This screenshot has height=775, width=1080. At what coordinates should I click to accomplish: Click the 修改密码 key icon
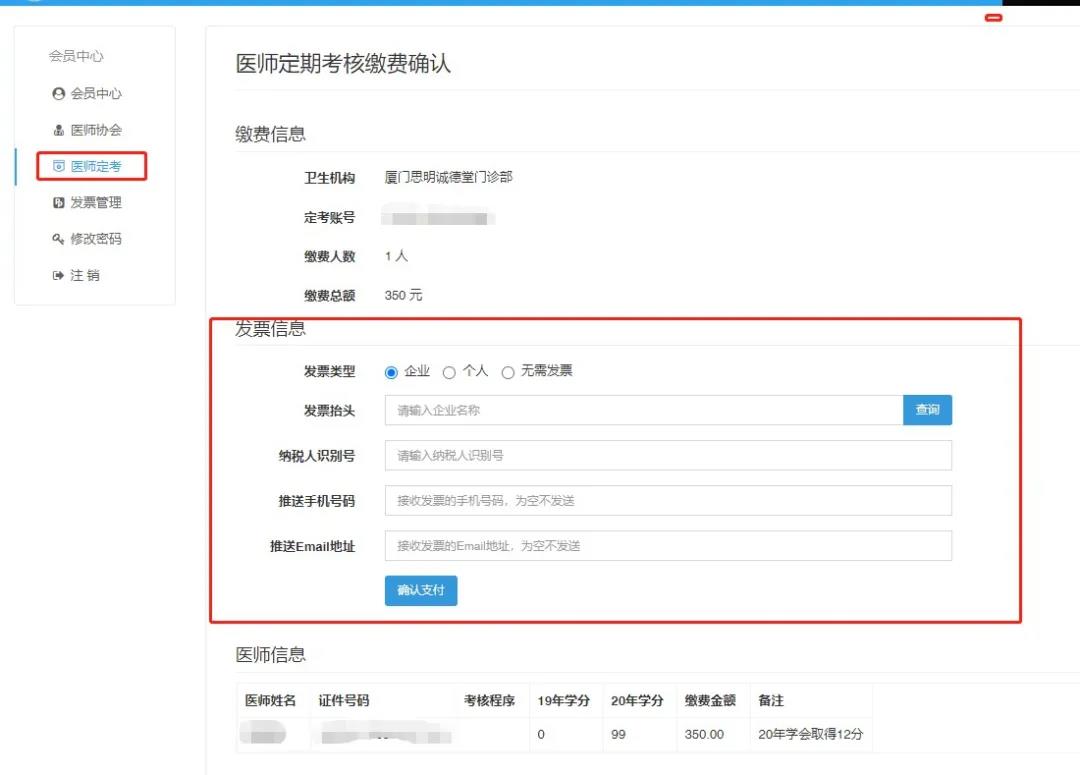click(58, 239)
